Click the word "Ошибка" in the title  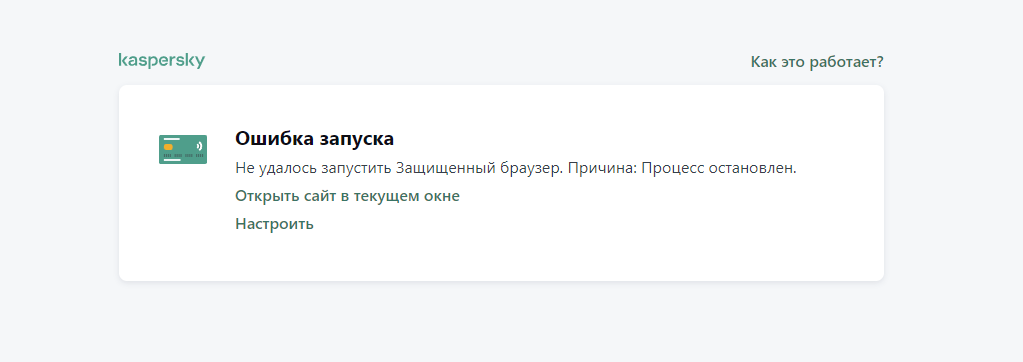(275, 139)
